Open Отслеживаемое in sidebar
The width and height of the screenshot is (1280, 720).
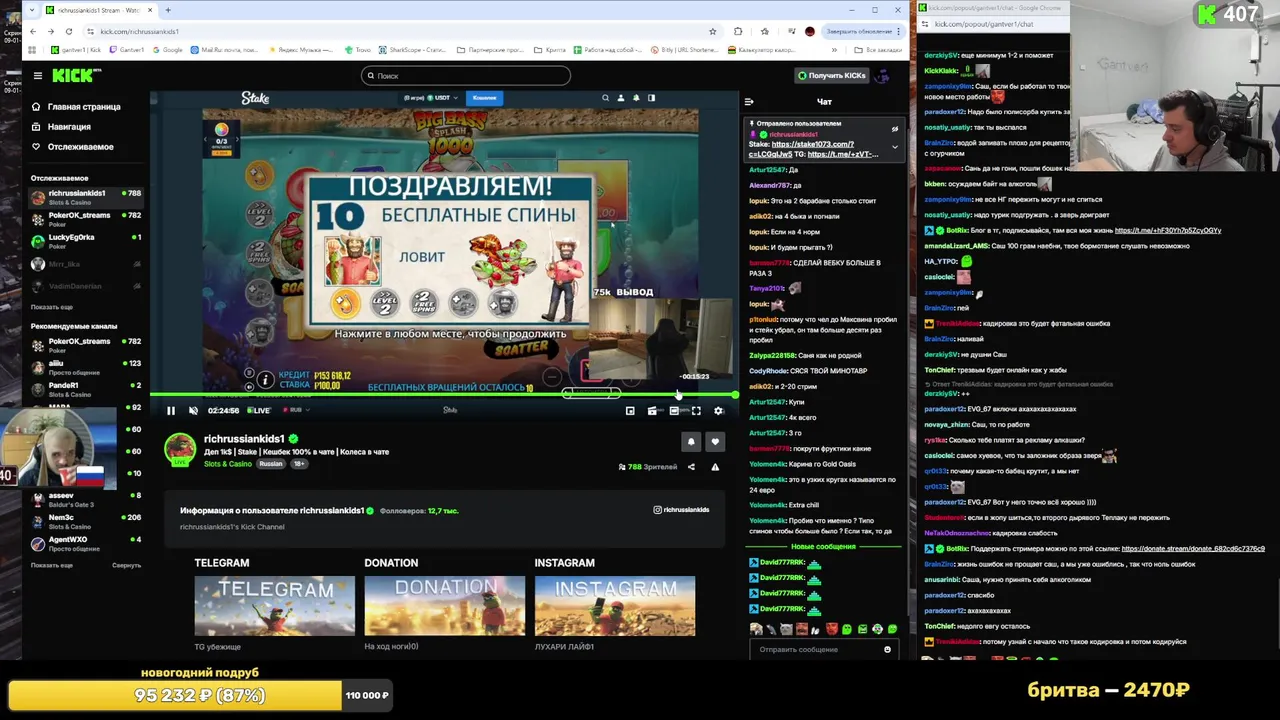click(72, 146)
